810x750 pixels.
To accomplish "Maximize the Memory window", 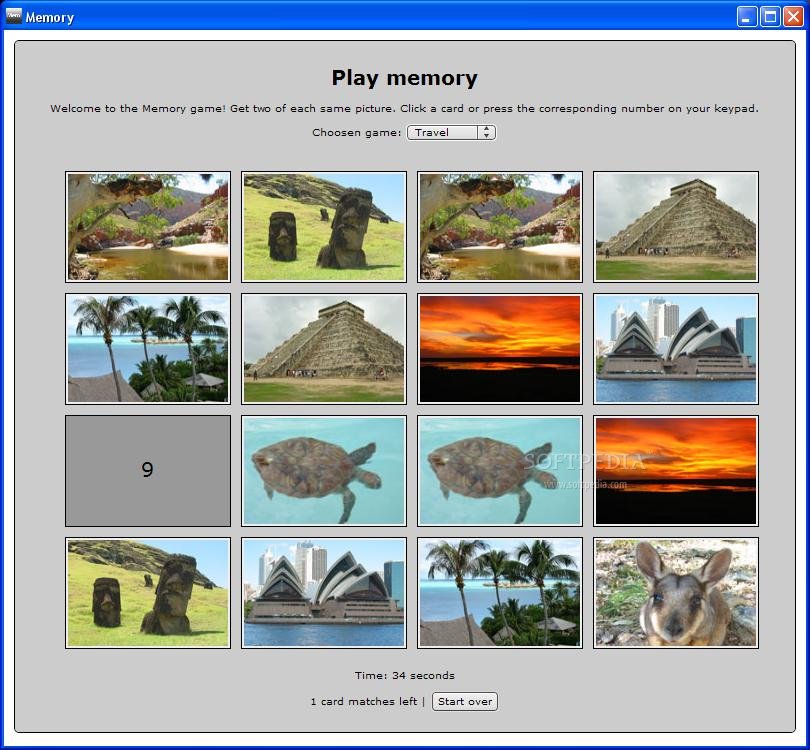I will coord(770,17).
